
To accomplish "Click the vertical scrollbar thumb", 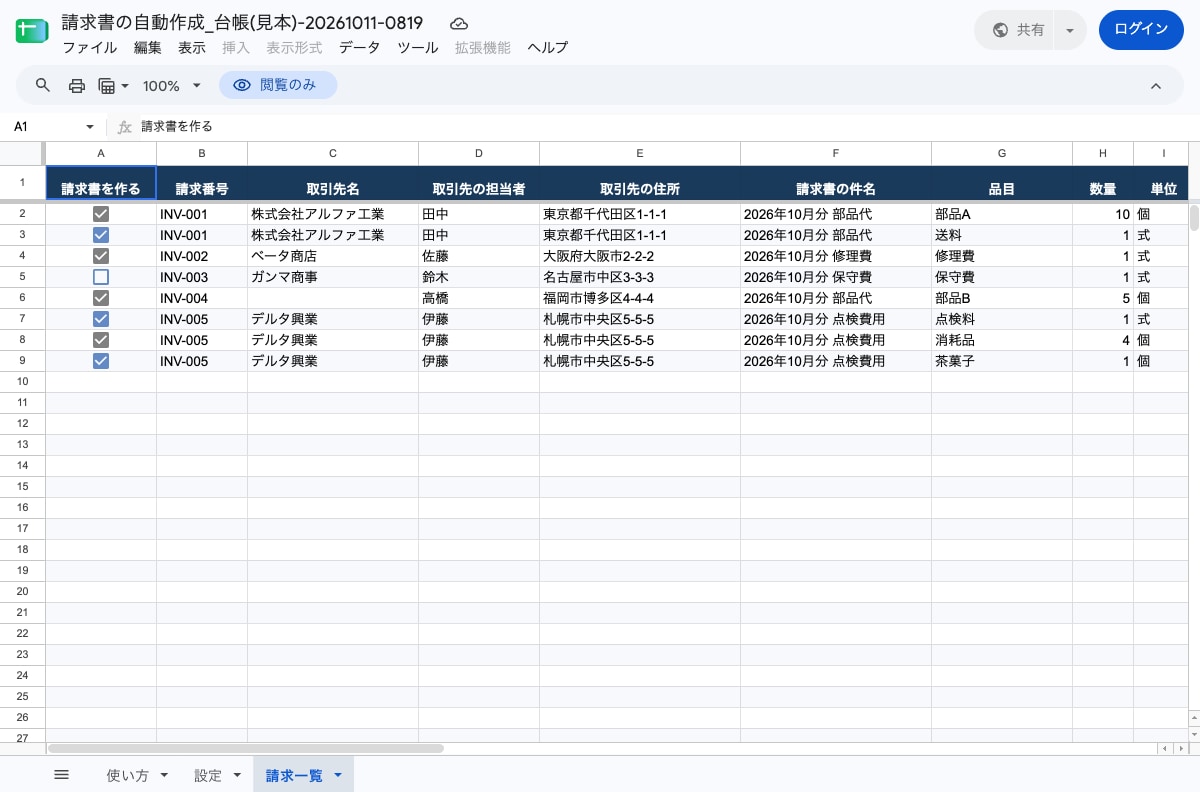I will (x=1194, y=218).
